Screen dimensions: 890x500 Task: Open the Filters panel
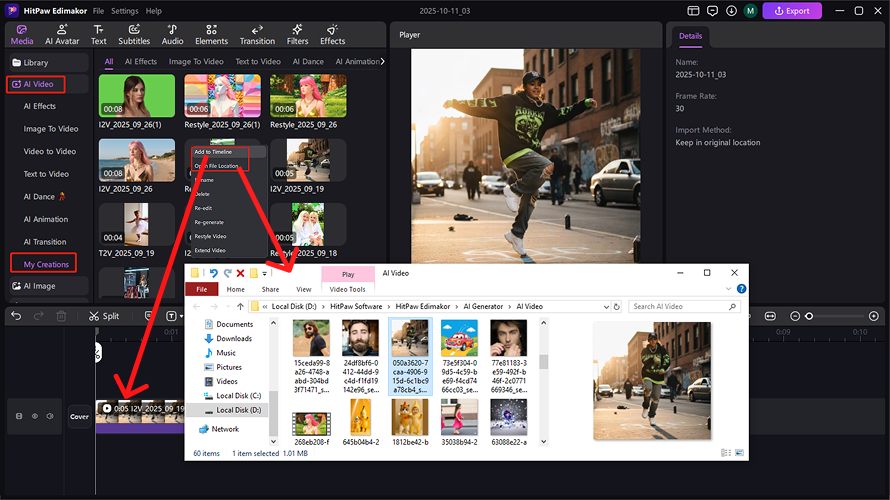click(x=297, y=34)
